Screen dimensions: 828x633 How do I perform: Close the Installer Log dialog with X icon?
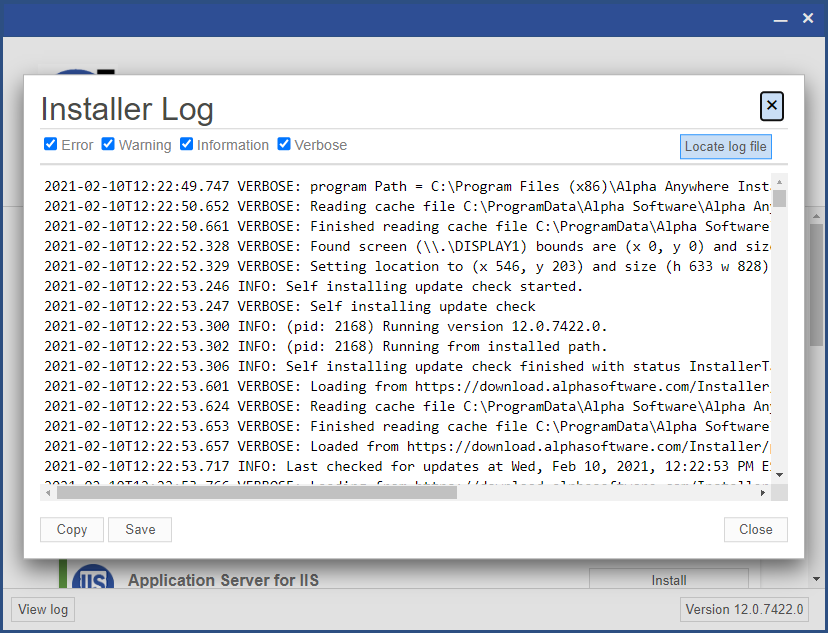point(771,106)
